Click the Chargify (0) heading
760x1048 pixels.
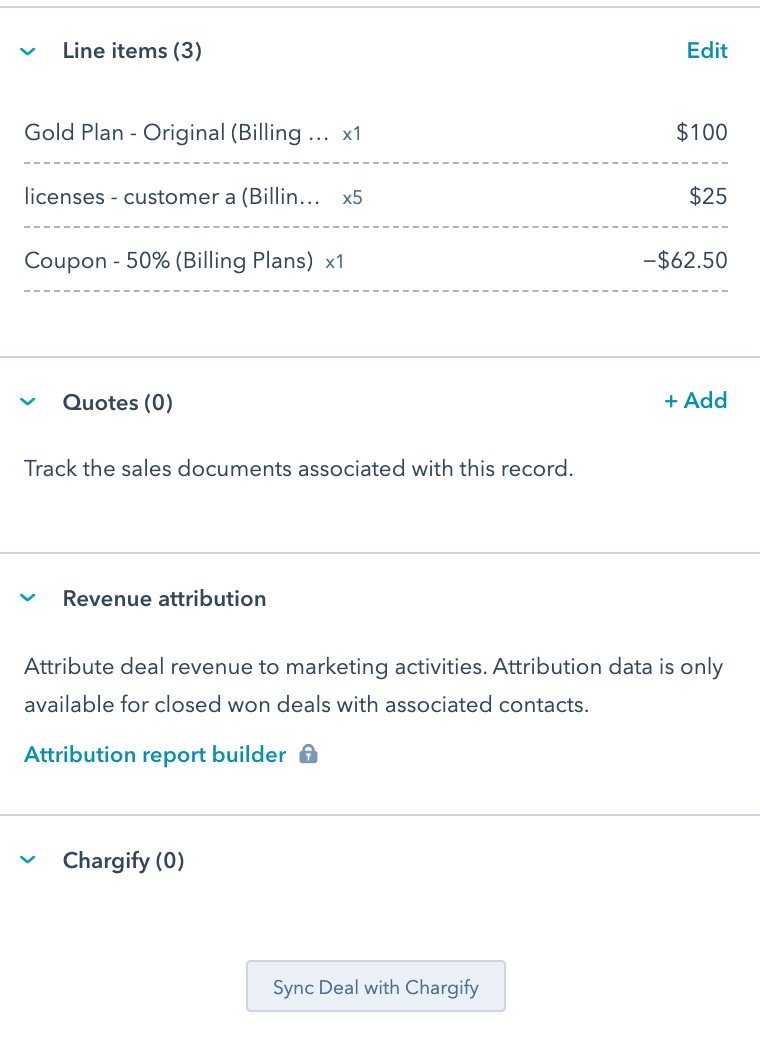click(124, 861)
